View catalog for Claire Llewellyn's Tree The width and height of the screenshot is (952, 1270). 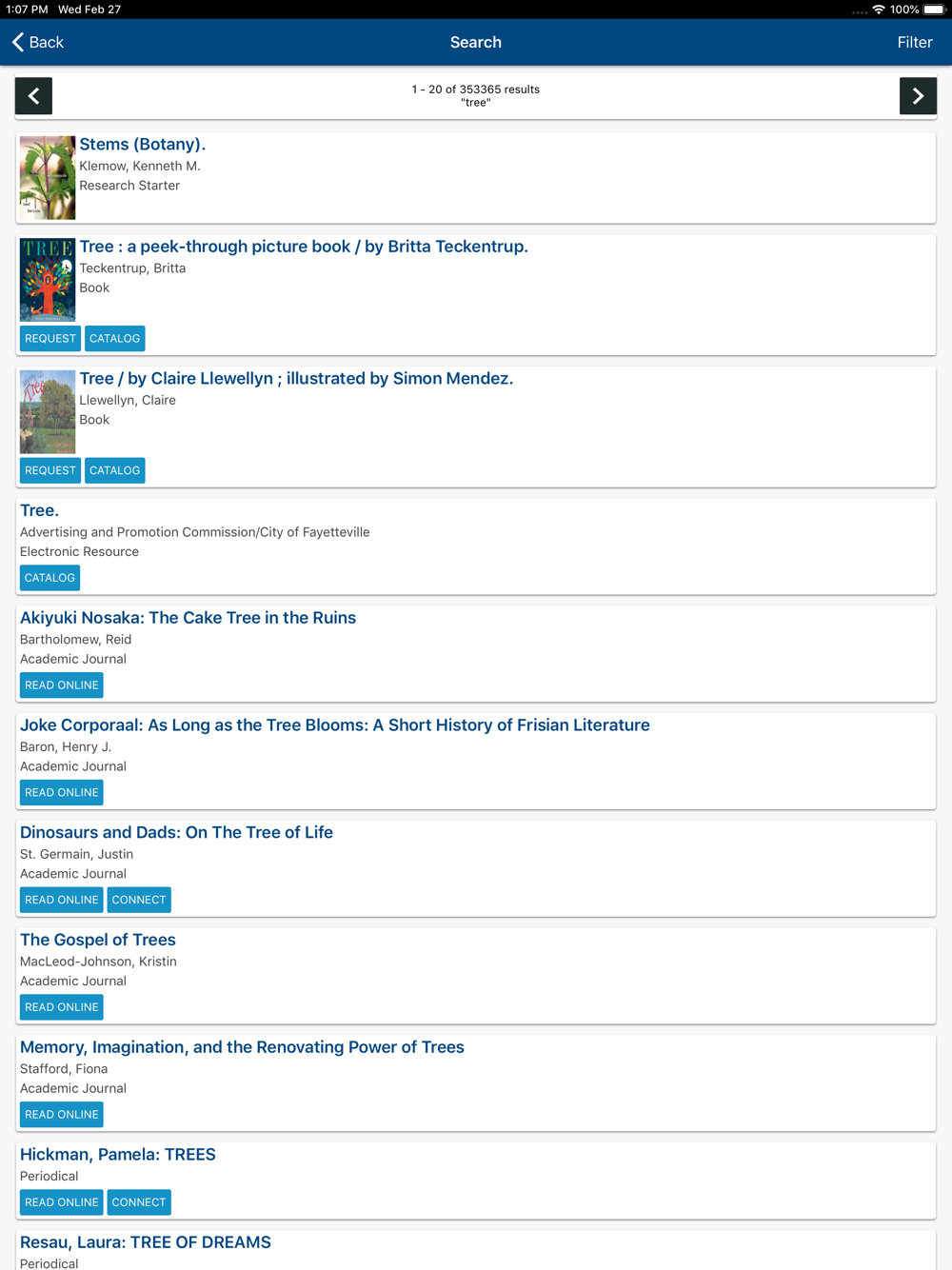click(x=115, y=470)
